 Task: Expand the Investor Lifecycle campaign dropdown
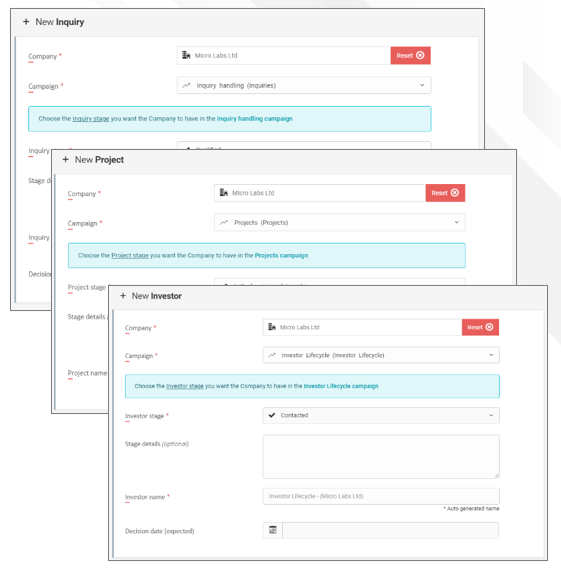pyautogui.click(x=381, y=355)
